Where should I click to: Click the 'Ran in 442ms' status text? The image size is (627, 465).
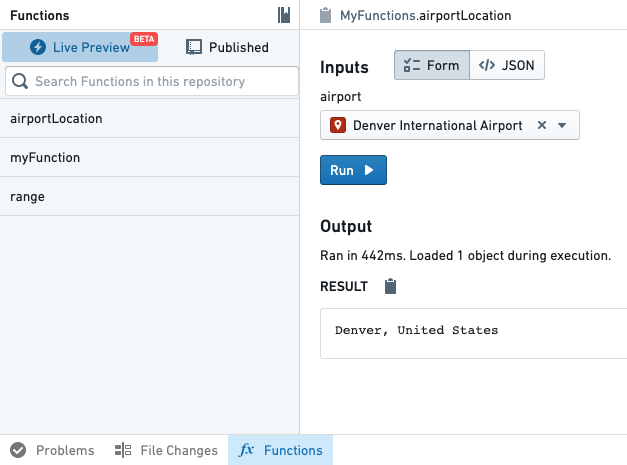tap(465, 255)
